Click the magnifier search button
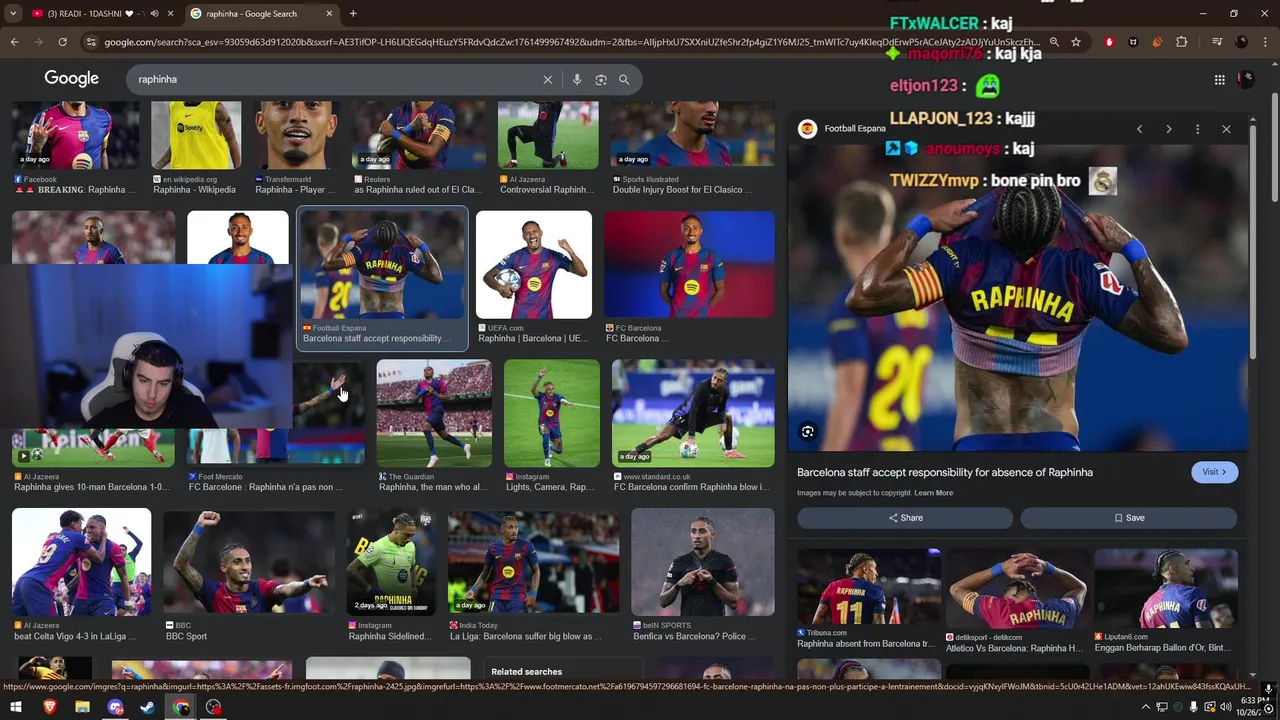 tap(624, 80)
